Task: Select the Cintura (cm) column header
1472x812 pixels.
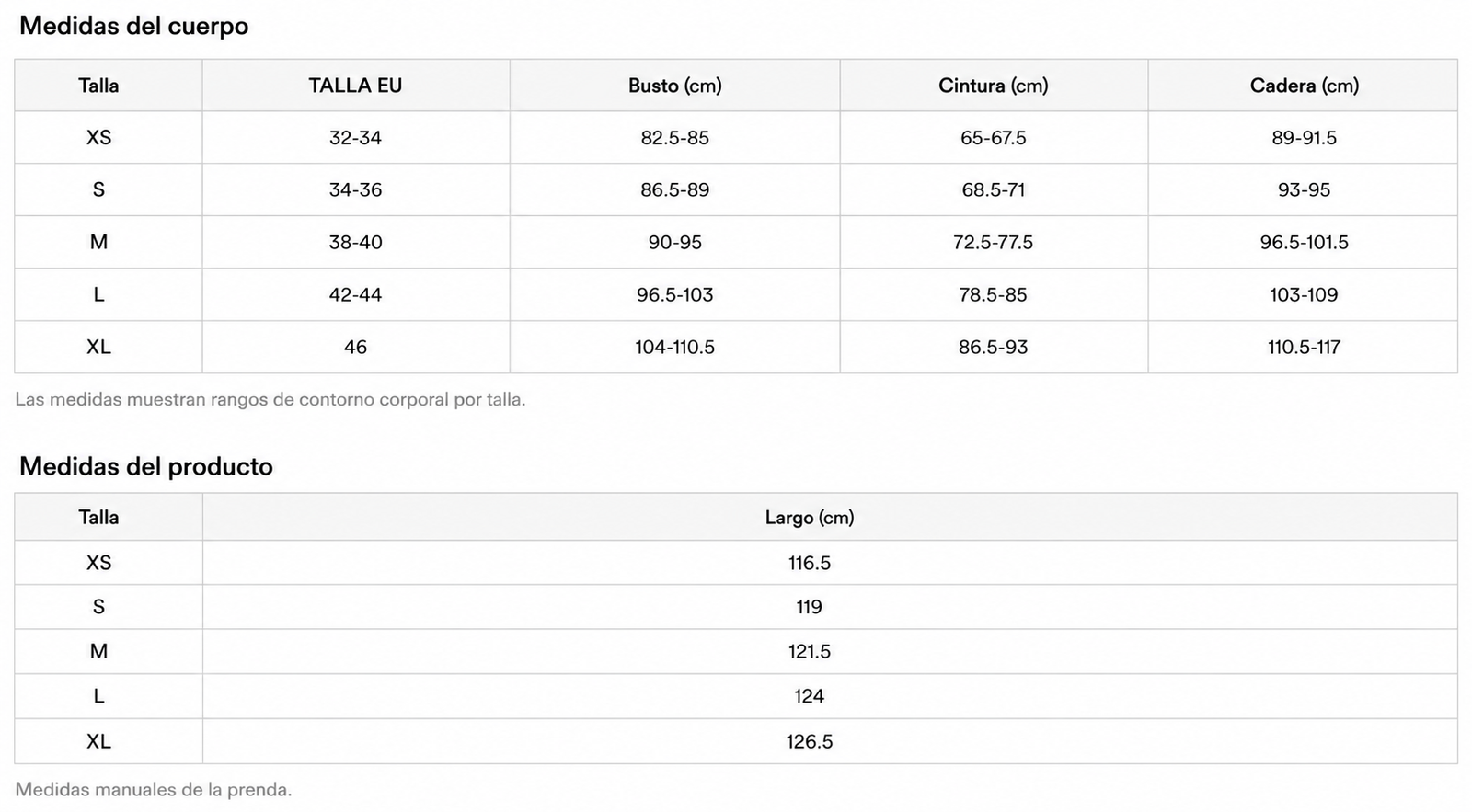Action: tap(994, 86)
